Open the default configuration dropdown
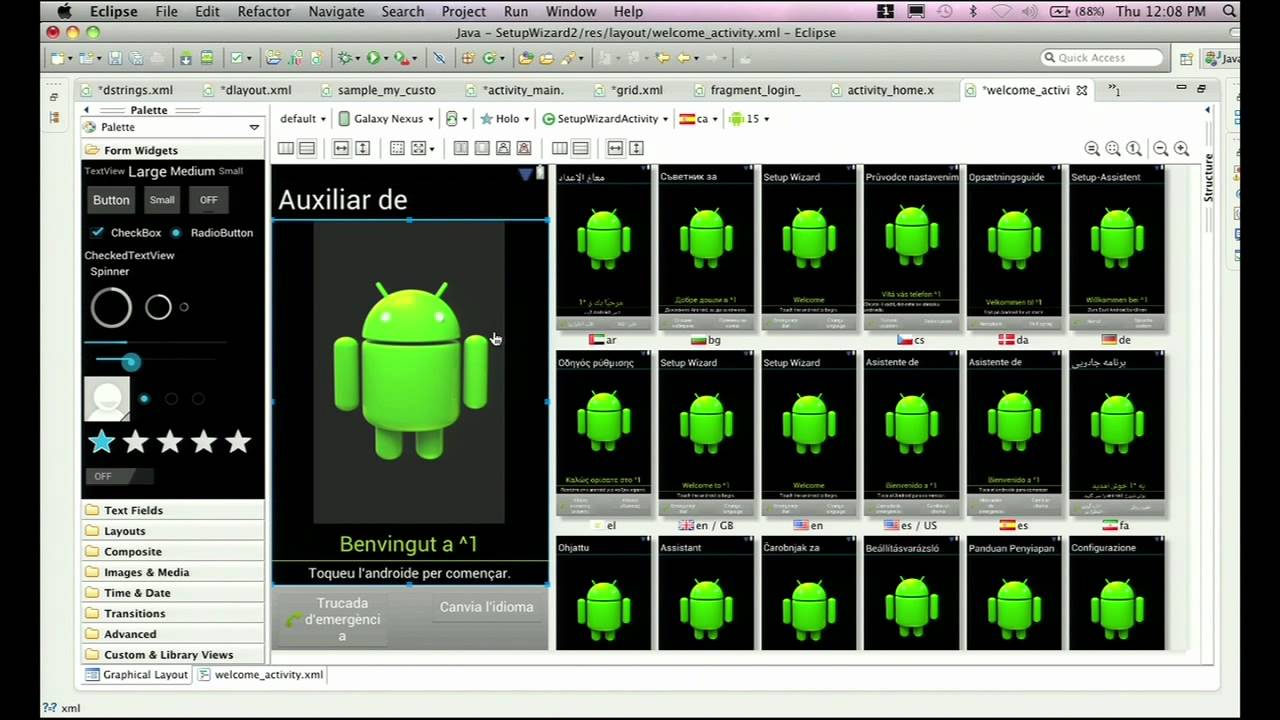The image size is (1280, 720). click(303, 118)
